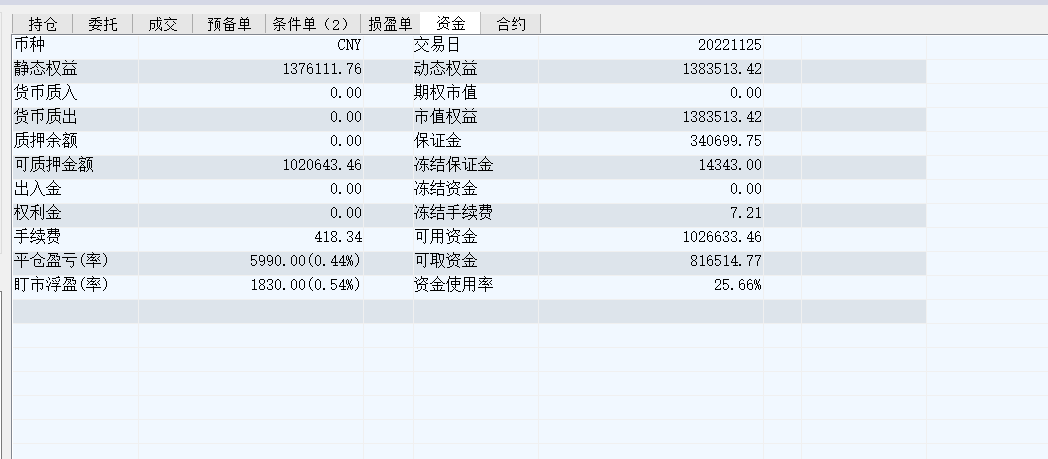
Task: Select the margin value 340699.75
Action: 727,141
